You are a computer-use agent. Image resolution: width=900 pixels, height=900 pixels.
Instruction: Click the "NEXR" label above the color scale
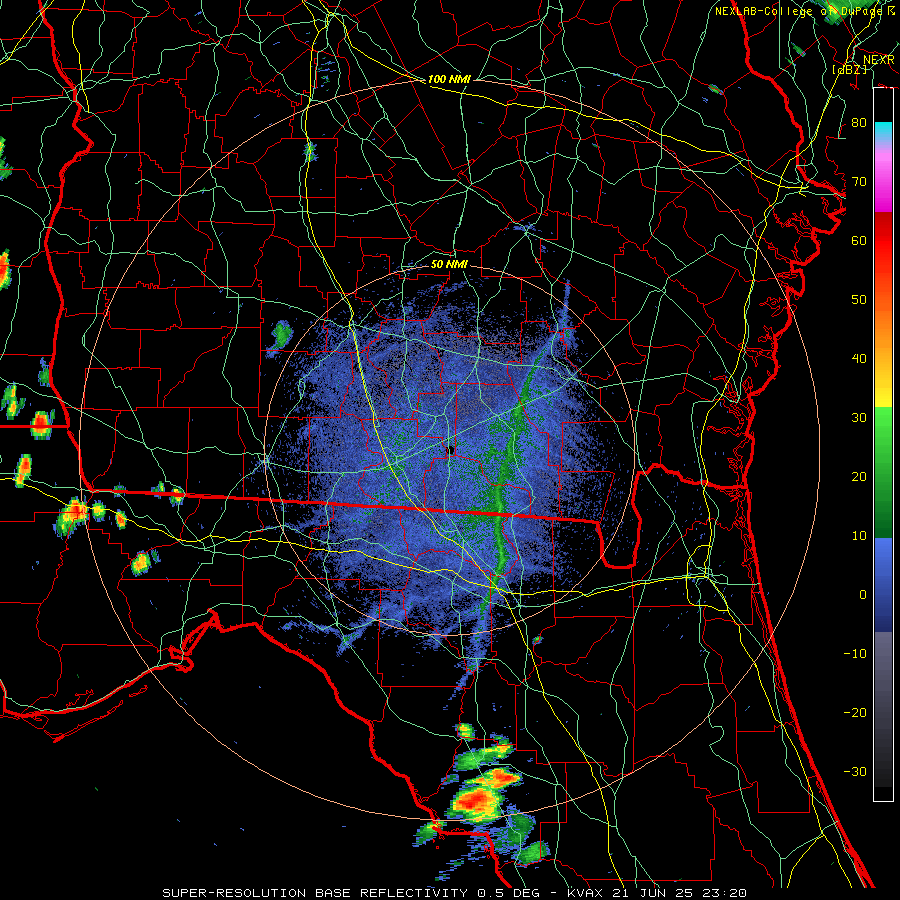click(879, 60)
